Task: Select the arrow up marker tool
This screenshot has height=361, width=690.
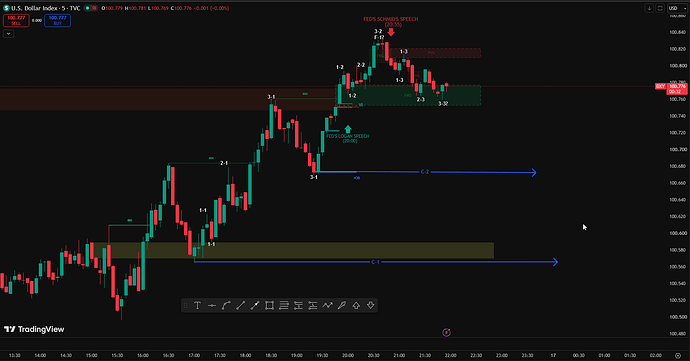Action: coord(356,305)
